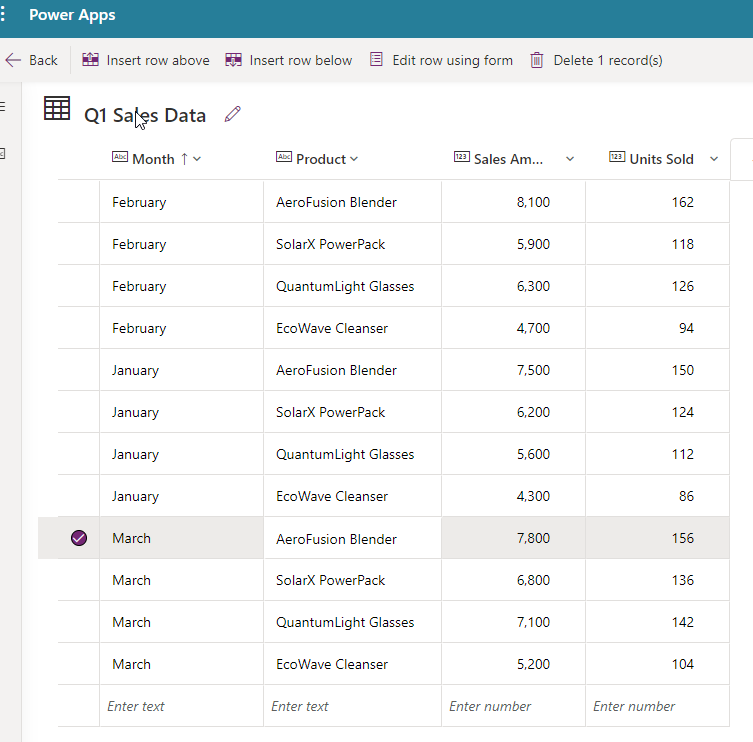Select the units sold cell showing 94
Image resolution: width=753 pixels, height=742 pixels.
tap(657, 328)
